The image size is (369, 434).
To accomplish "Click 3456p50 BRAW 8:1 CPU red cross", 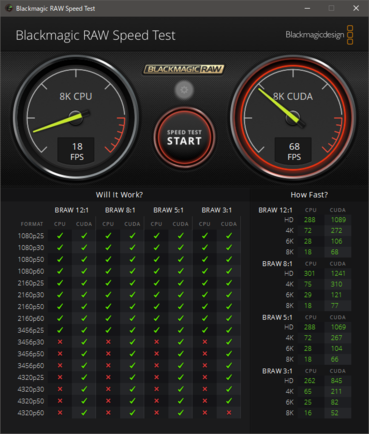I will tap(108, 354).
